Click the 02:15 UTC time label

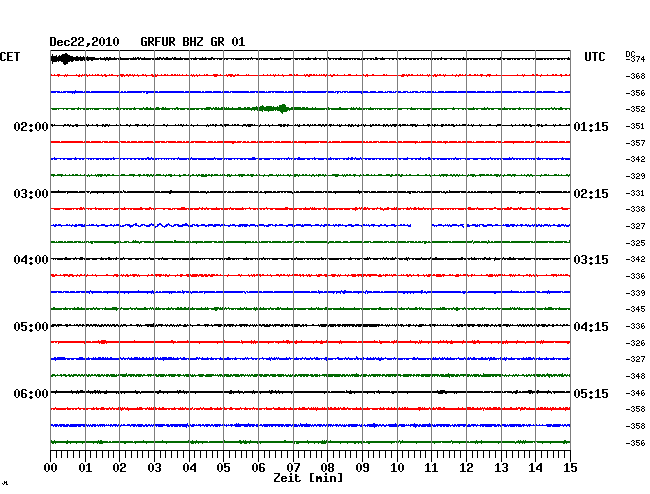tap(591, 194)
